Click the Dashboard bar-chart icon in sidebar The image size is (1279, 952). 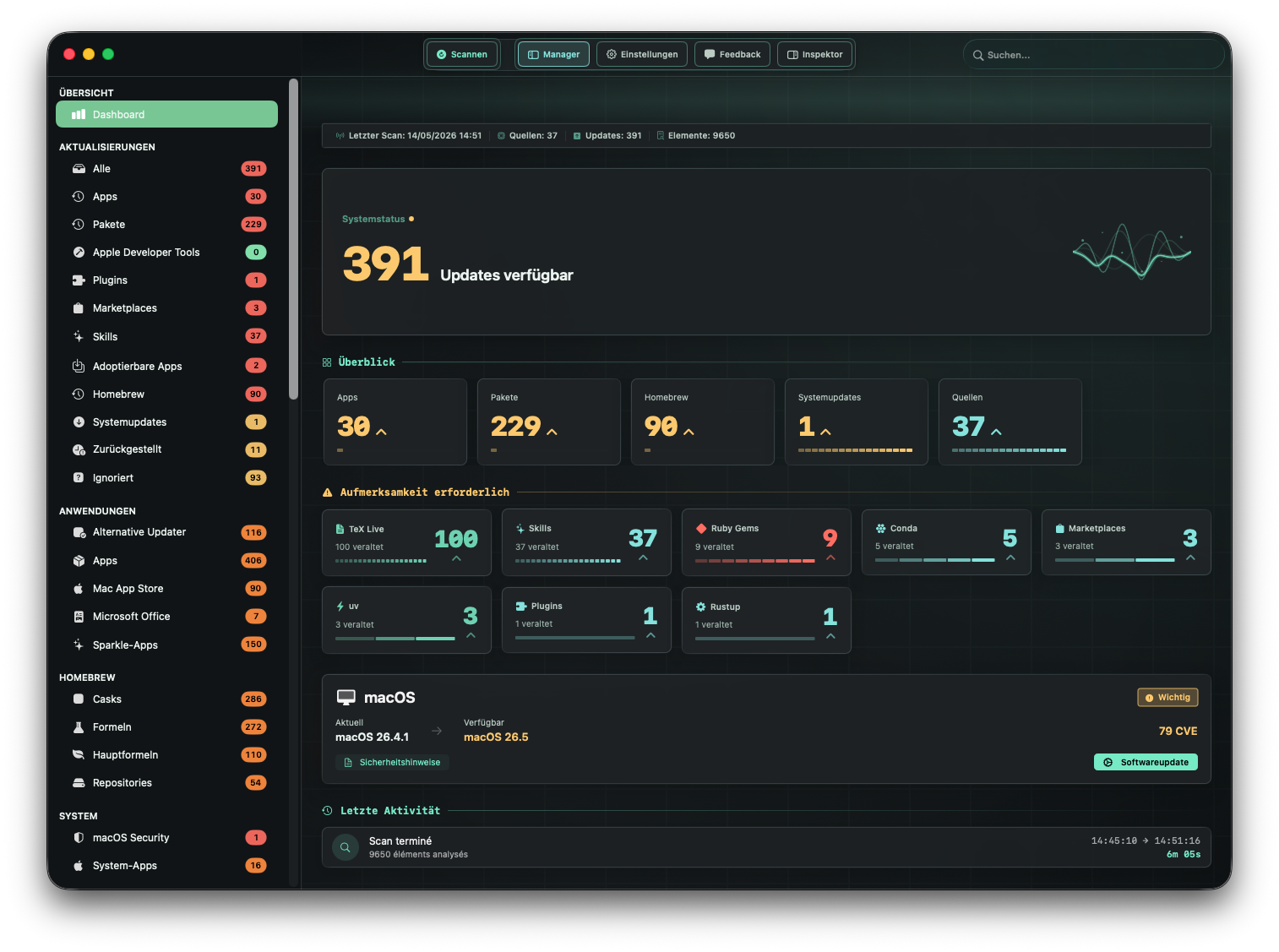click(x=79, y=115)
